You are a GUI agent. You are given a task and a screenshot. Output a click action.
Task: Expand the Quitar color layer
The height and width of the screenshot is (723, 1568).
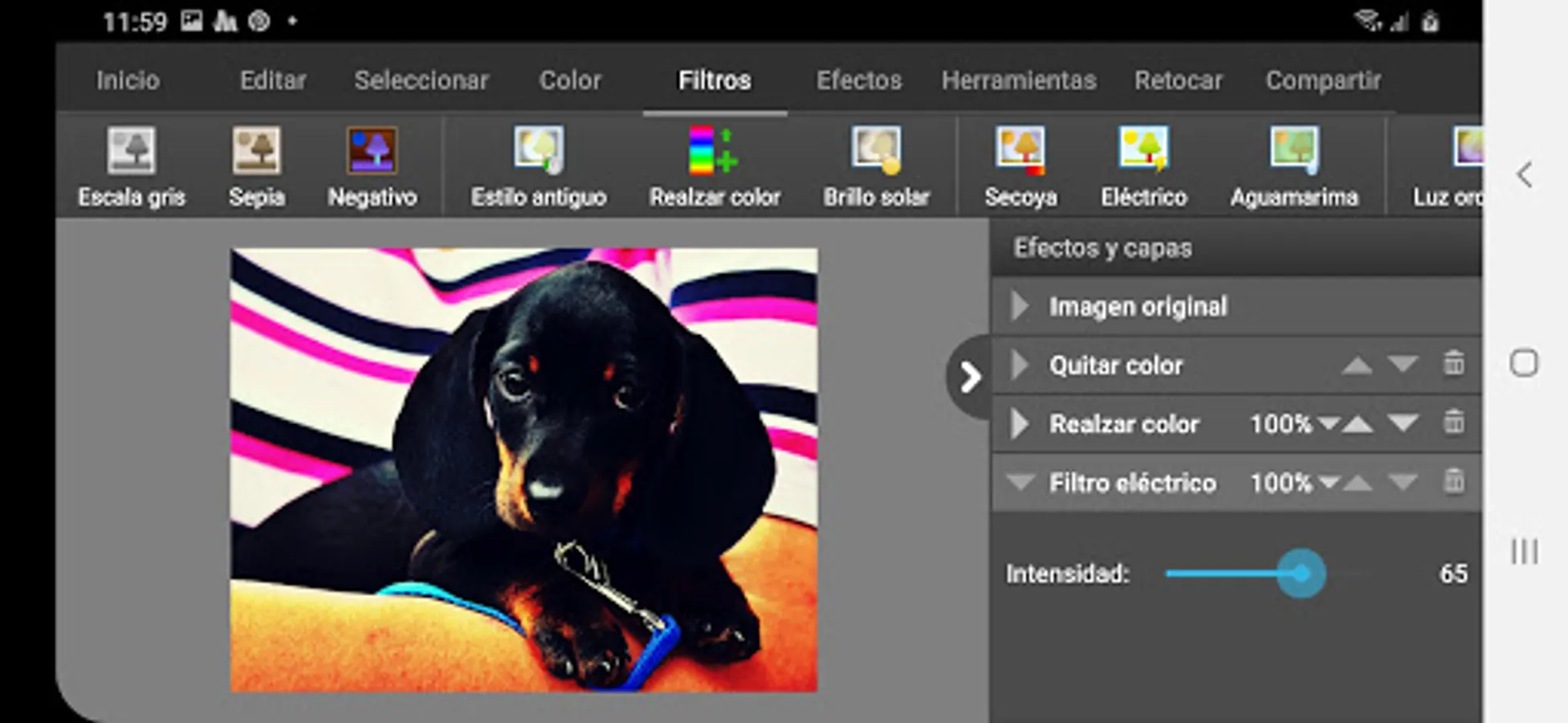[1020, 365]
